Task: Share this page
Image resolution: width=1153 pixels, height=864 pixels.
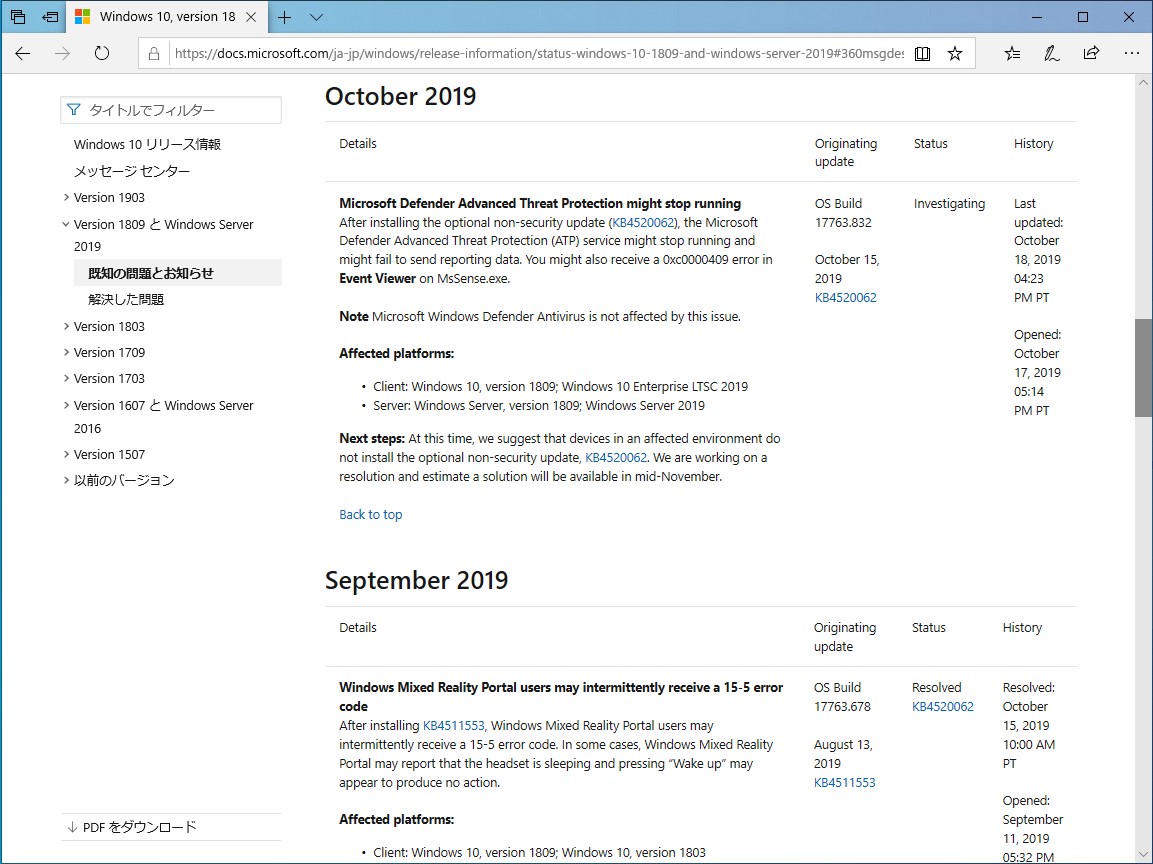Action: click(x=1091, y=54)
